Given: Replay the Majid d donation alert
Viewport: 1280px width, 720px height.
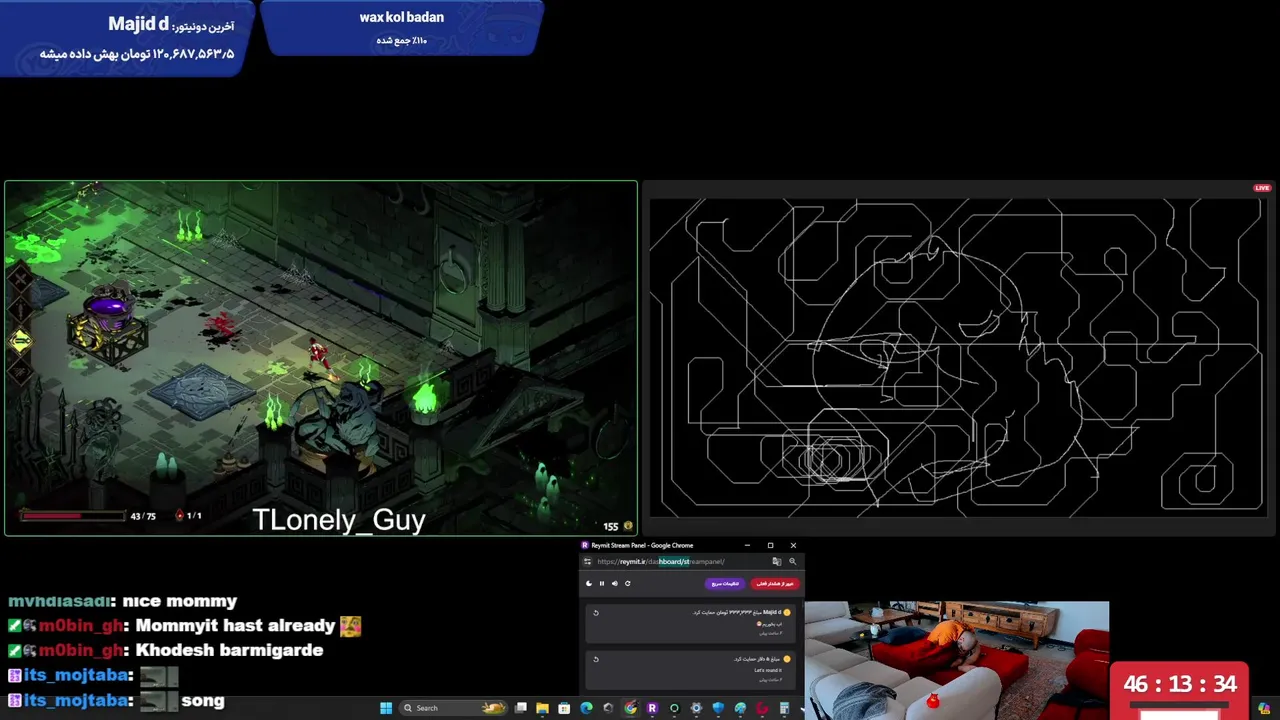Looking at the screenshot, I should click(596, 613).
